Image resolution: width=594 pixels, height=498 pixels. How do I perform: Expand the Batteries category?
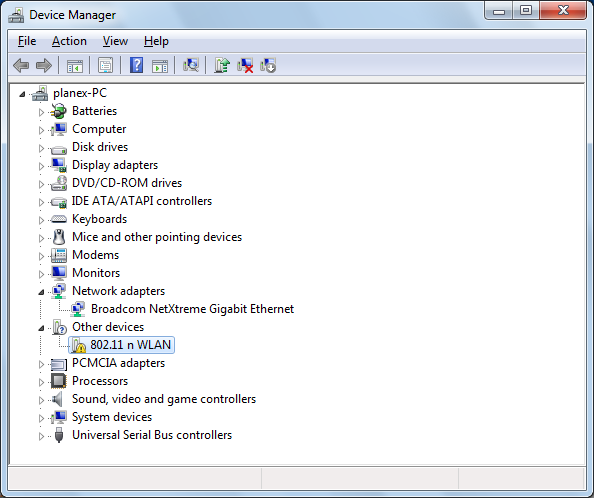(x=41, y=112)
